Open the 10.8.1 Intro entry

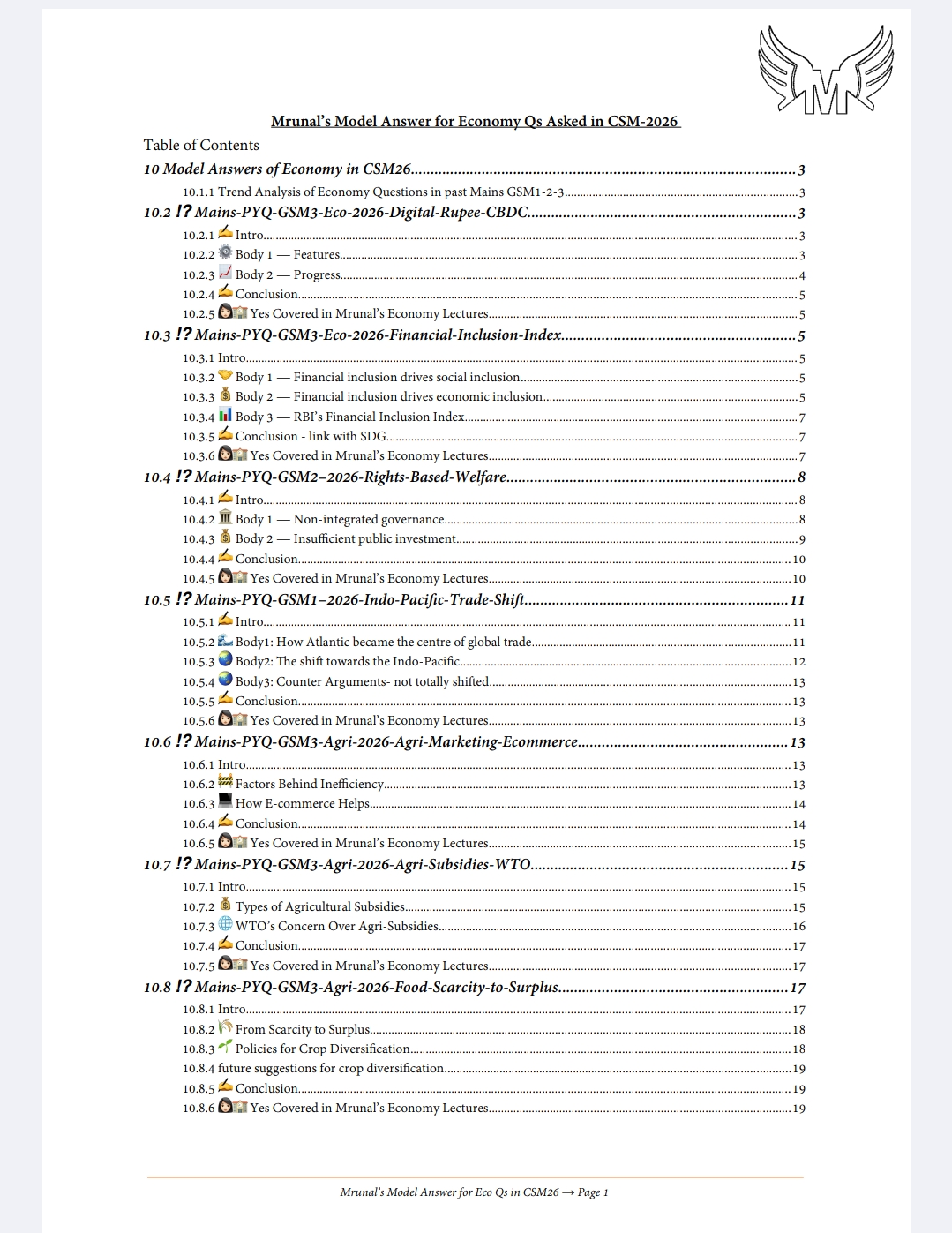click(494, 1010)
